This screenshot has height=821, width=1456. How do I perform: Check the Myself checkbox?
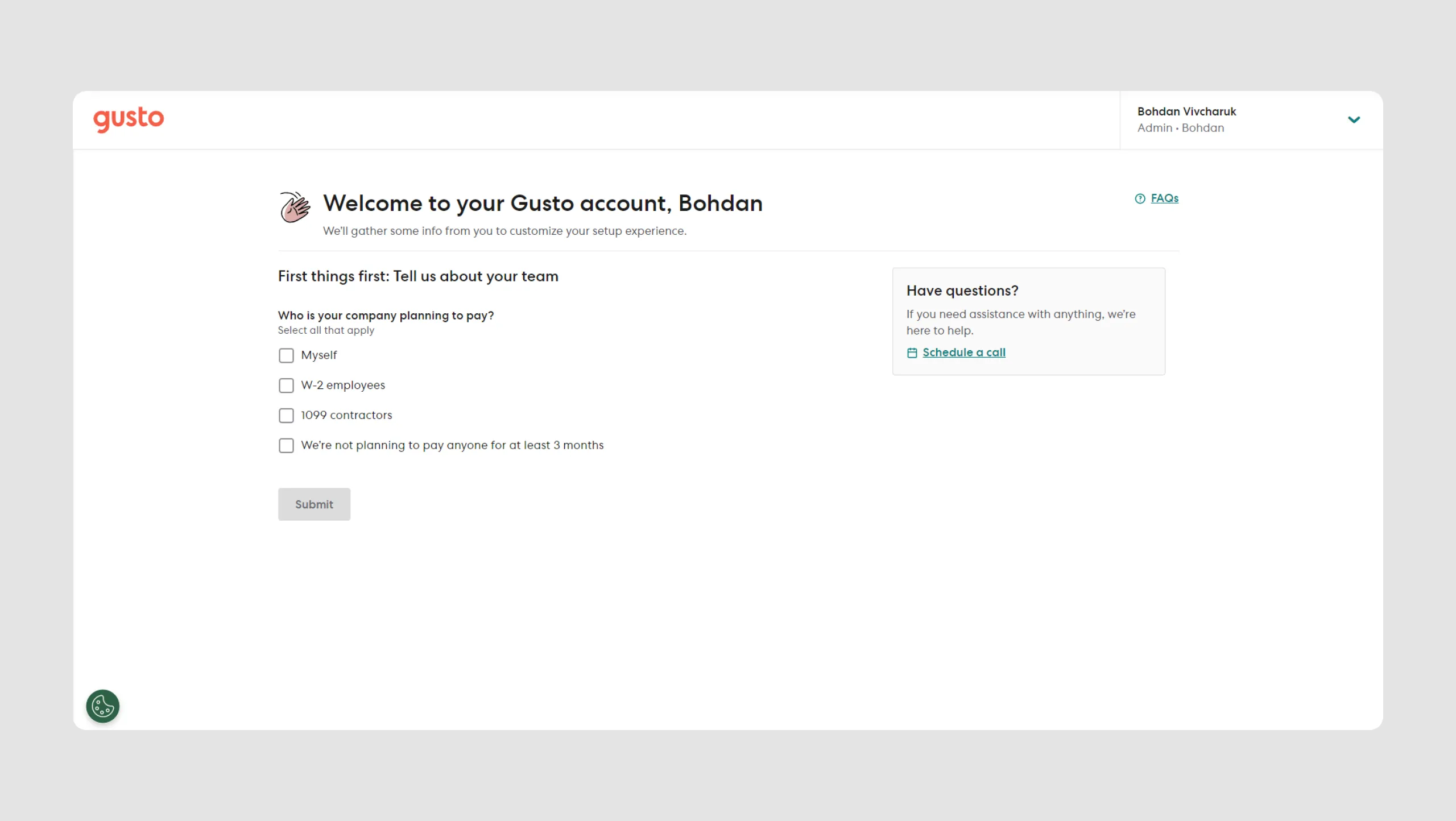coord(286,355)
